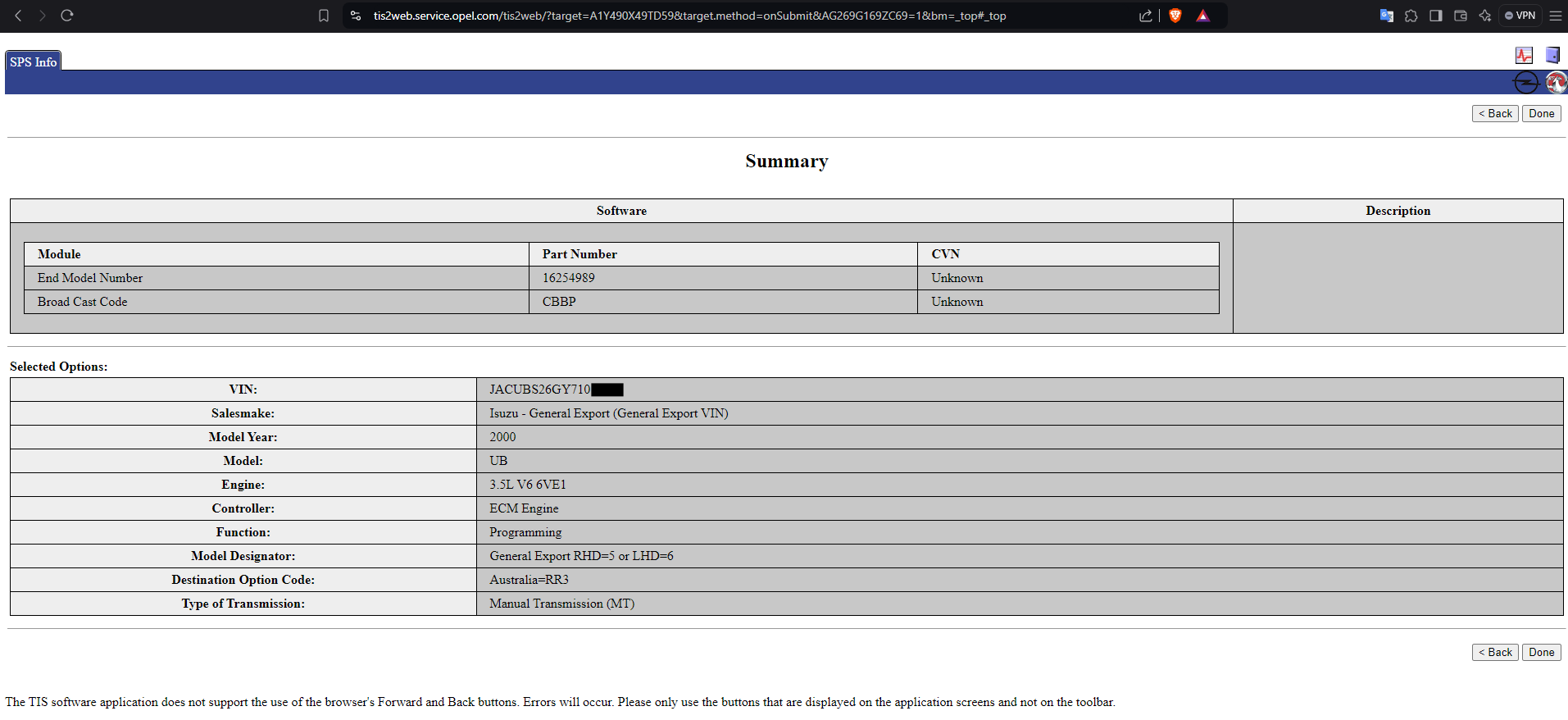Click the blue door exit icon
The image size is (1568, 720).
[1552, 55]
